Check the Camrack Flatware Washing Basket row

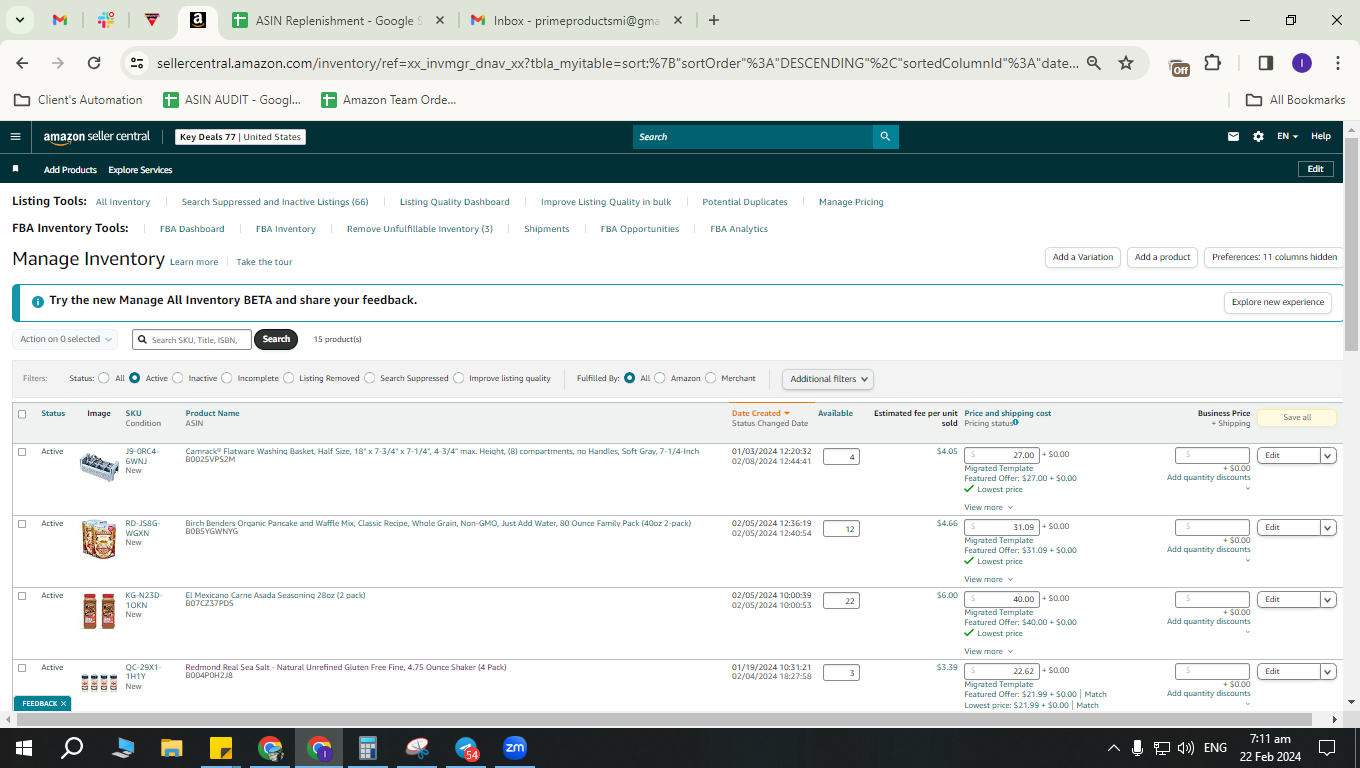(22, 452)
